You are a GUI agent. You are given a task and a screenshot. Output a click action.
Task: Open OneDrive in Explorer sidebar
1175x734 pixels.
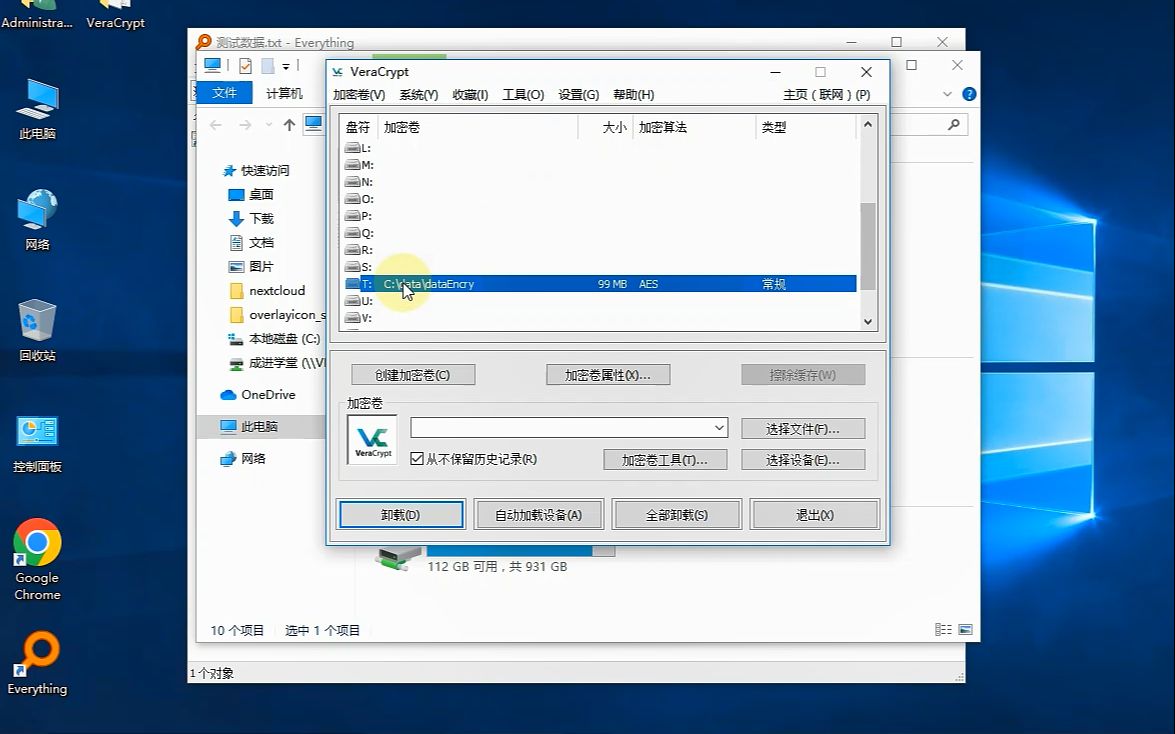(258, 395)
